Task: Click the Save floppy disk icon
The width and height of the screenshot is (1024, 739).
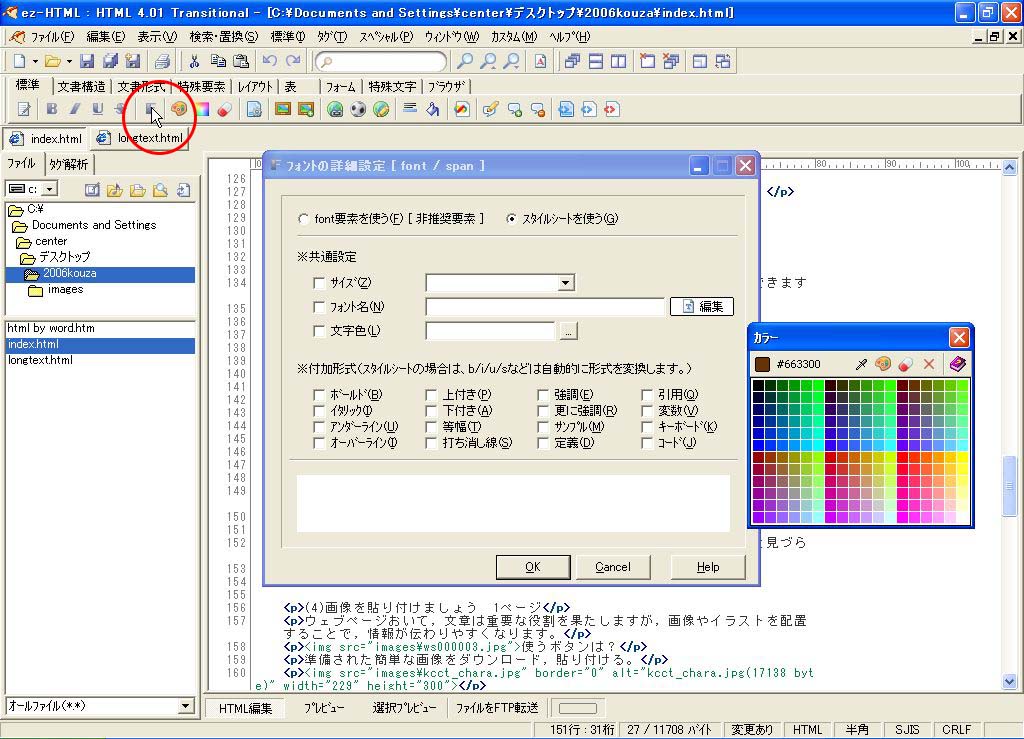Action: (87, 61)
